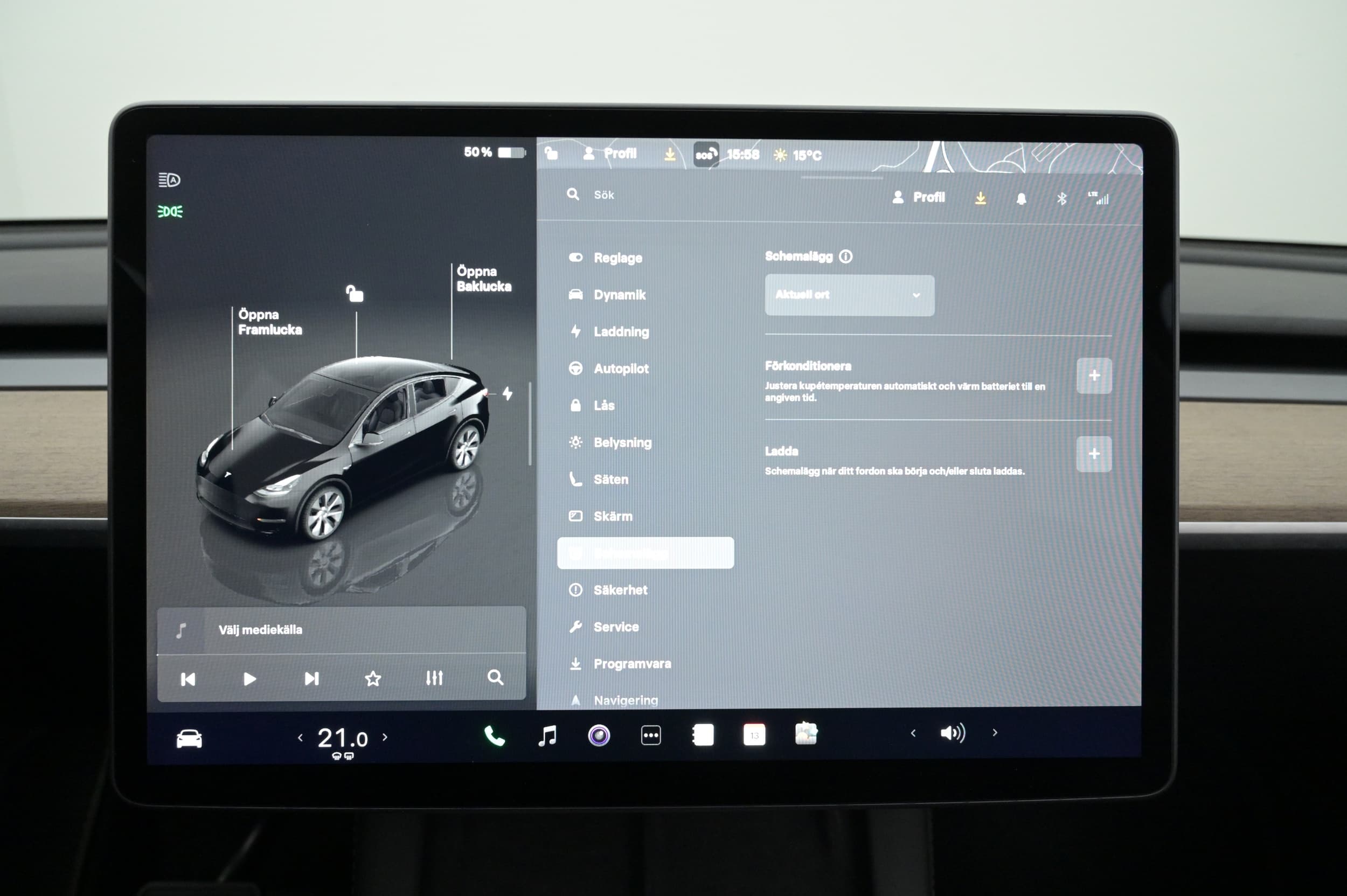Toggle auto high beam headlight indicator
The width and height of the screenshot is (1347, 896).
[169, 180]
